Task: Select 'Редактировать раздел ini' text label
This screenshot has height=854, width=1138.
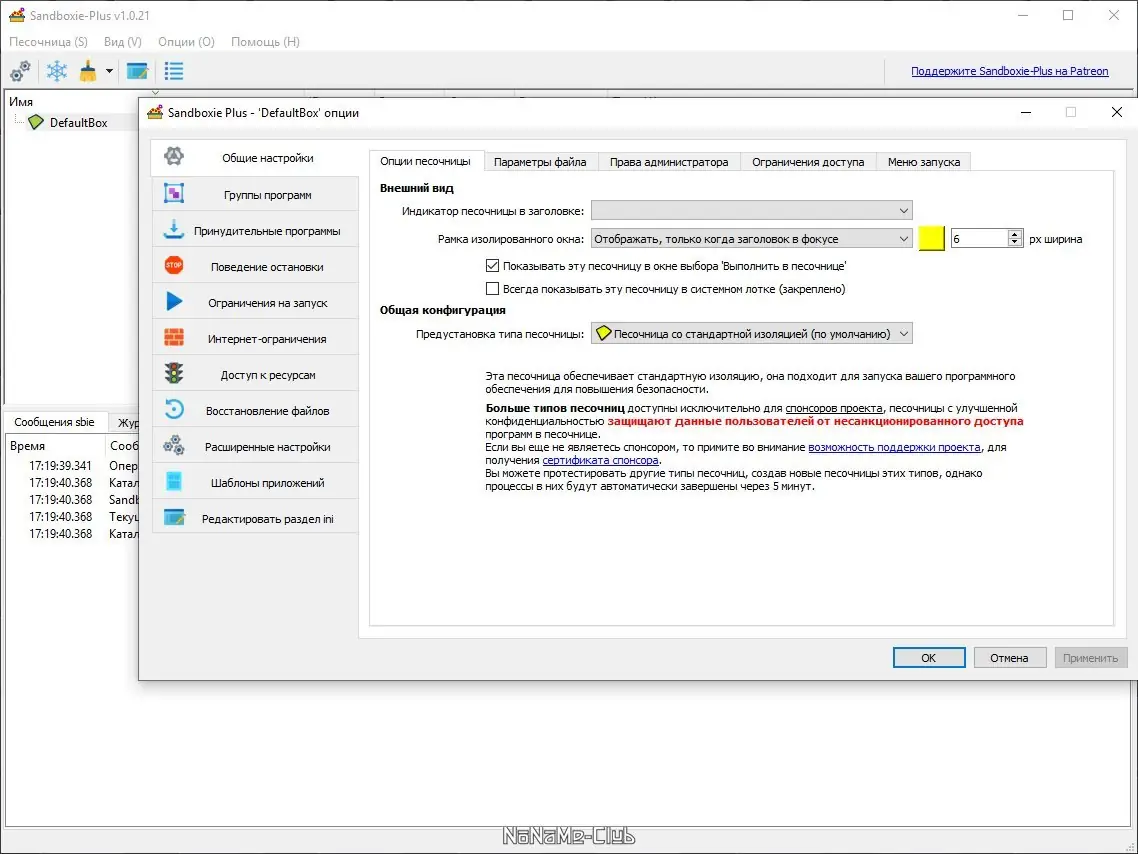Action: point(268,519)
